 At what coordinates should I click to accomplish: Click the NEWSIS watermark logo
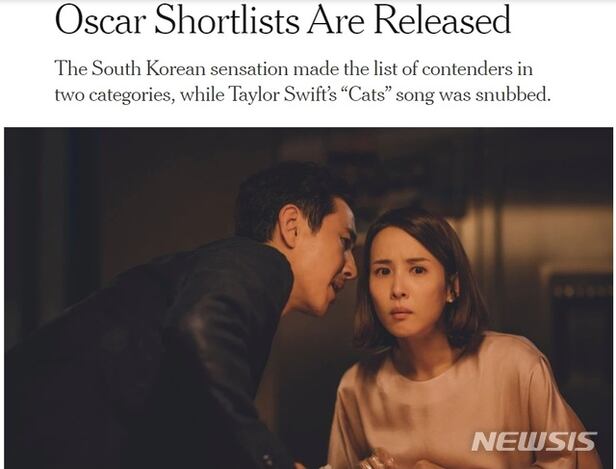(x=534, y=442)
